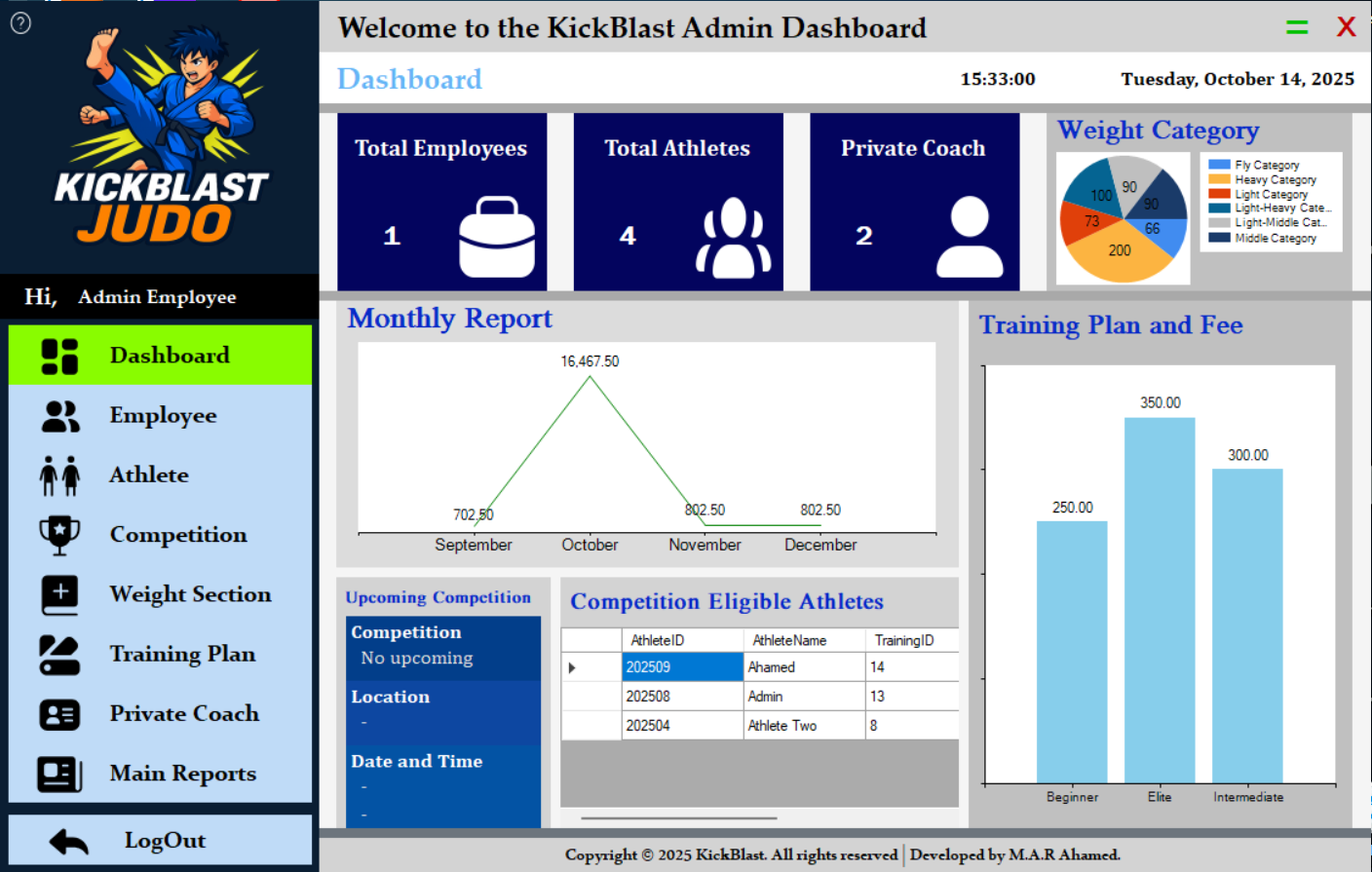Open the Weight Section menu item

[190, 594]
